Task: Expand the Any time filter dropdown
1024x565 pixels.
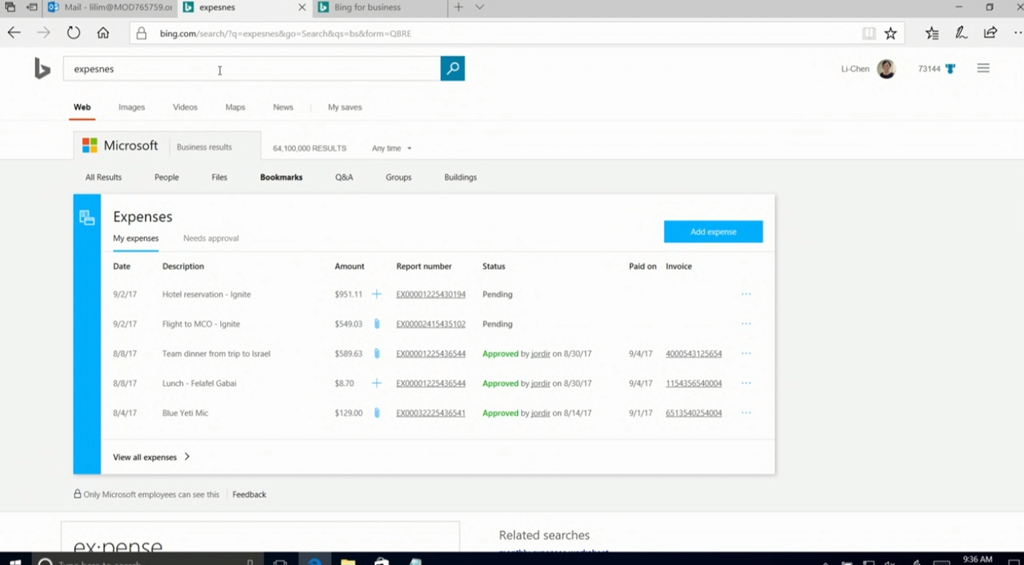Action: 392,148
